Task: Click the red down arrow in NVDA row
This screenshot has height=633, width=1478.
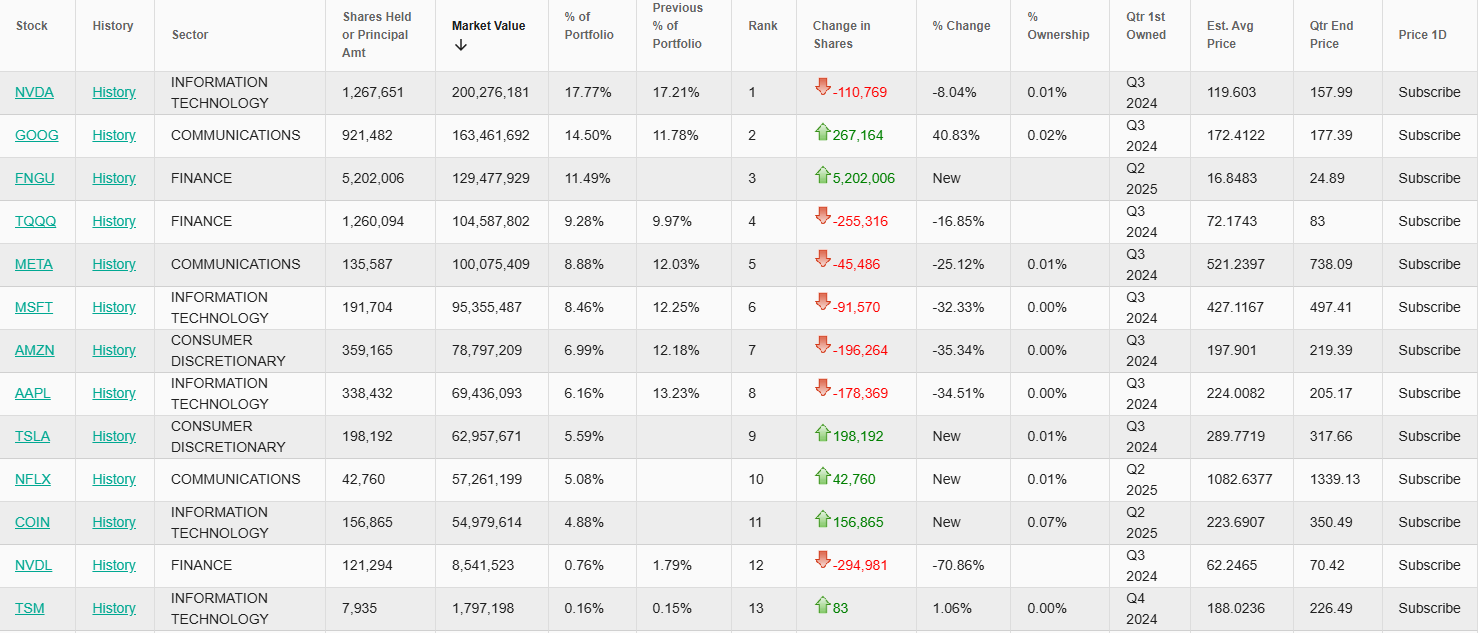Action: 823,87
